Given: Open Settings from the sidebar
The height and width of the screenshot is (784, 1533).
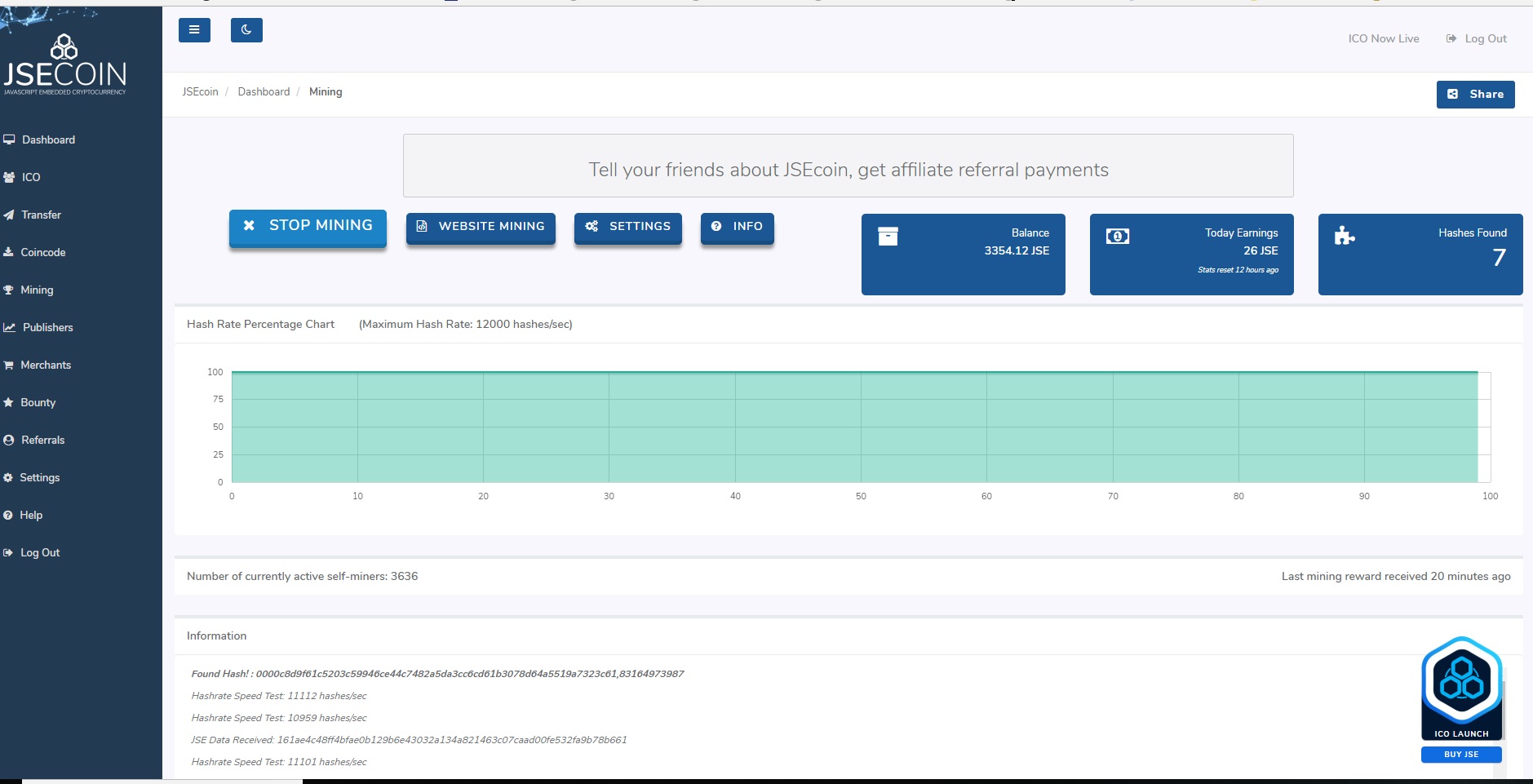Looking at the screenshot, I should coord(39,477).
